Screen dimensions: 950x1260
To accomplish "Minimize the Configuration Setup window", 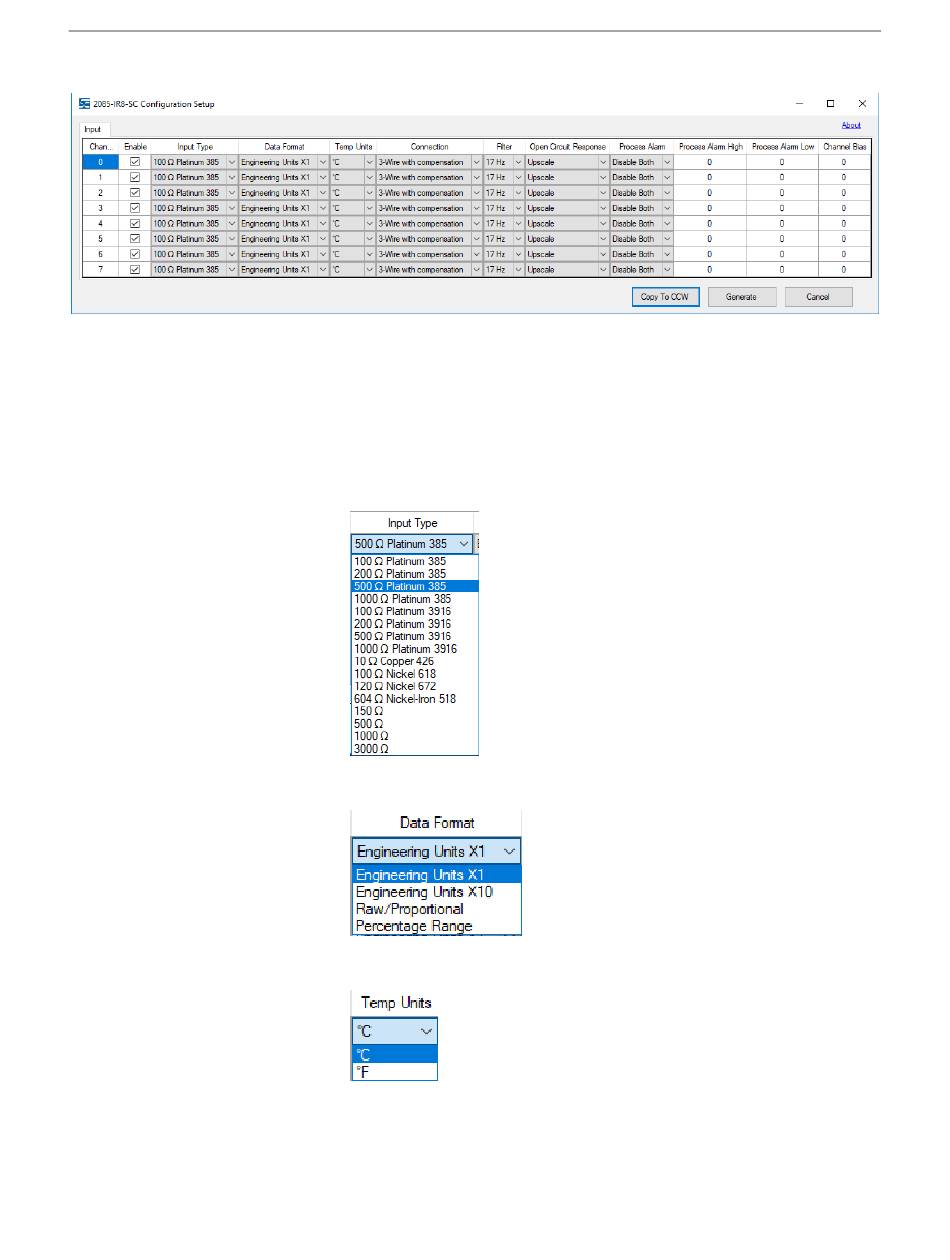I will pyautogui.click(x=798, y=103).
